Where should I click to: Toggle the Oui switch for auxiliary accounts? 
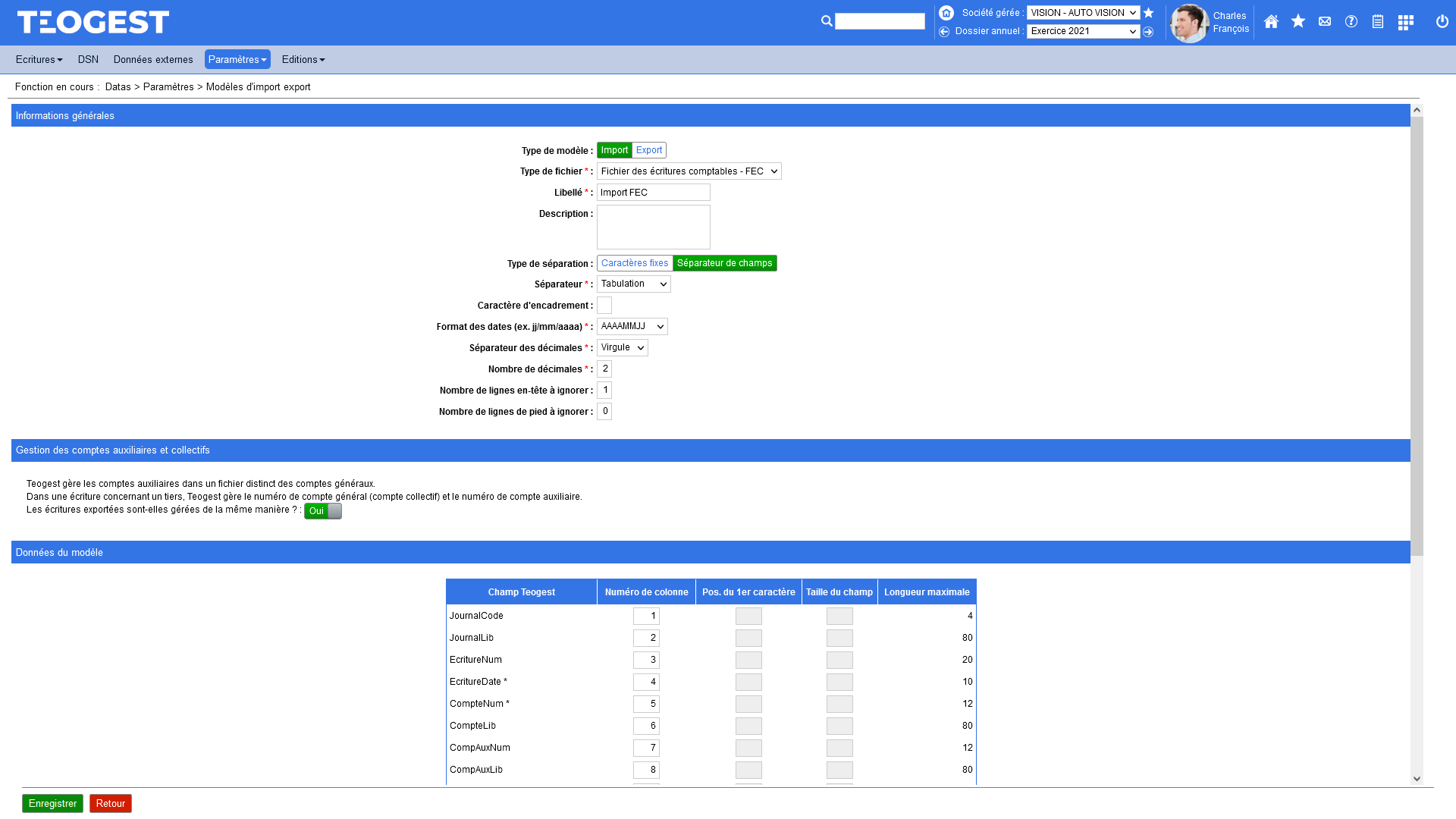[323, 511]
